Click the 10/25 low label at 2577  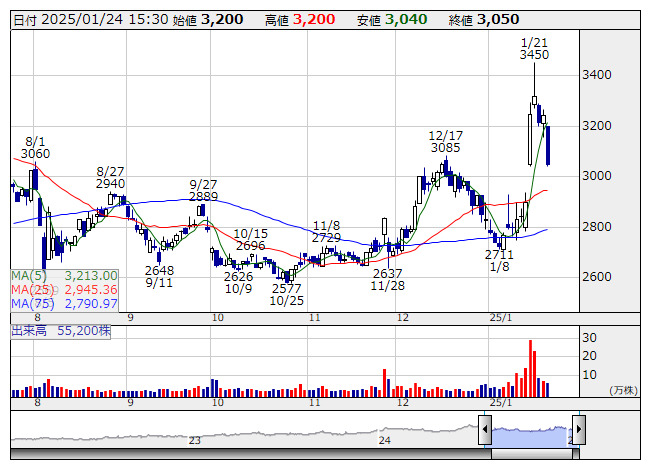point(286,293)
